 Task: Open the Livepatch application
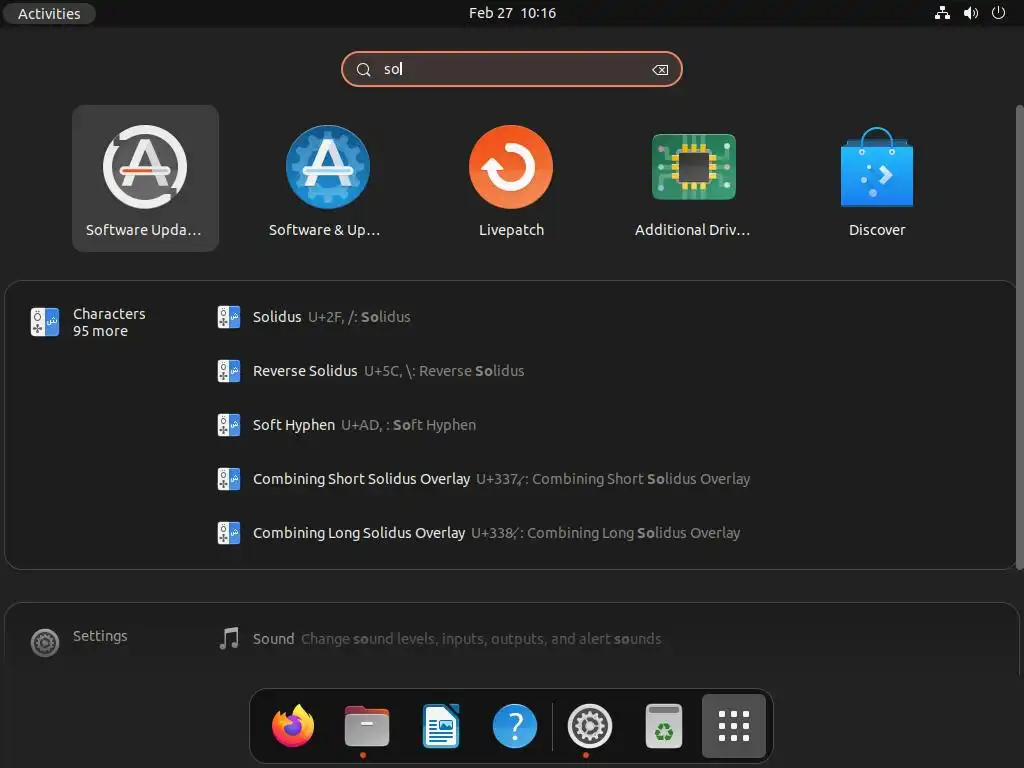511,178
